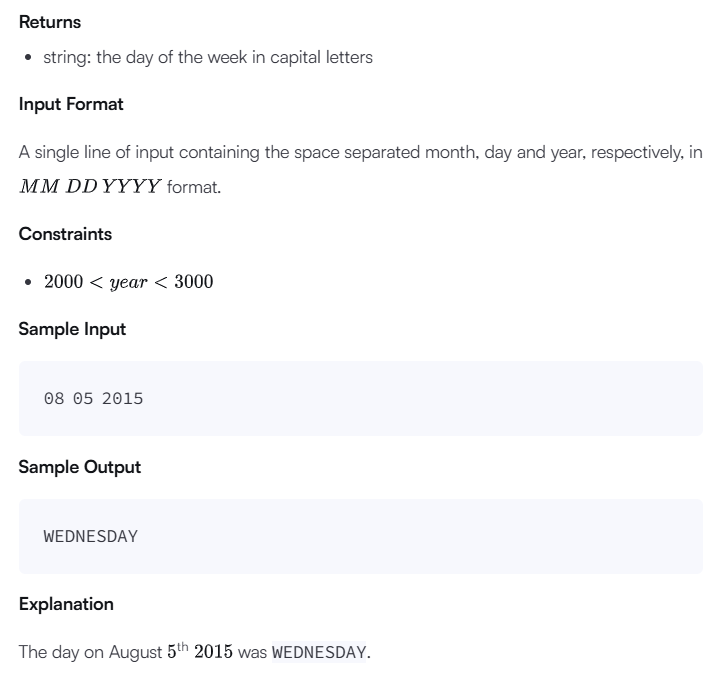Viewport: 723px width, 674px height.
Task: Click the Sample Input heading
Action: (x=72, y=329)
